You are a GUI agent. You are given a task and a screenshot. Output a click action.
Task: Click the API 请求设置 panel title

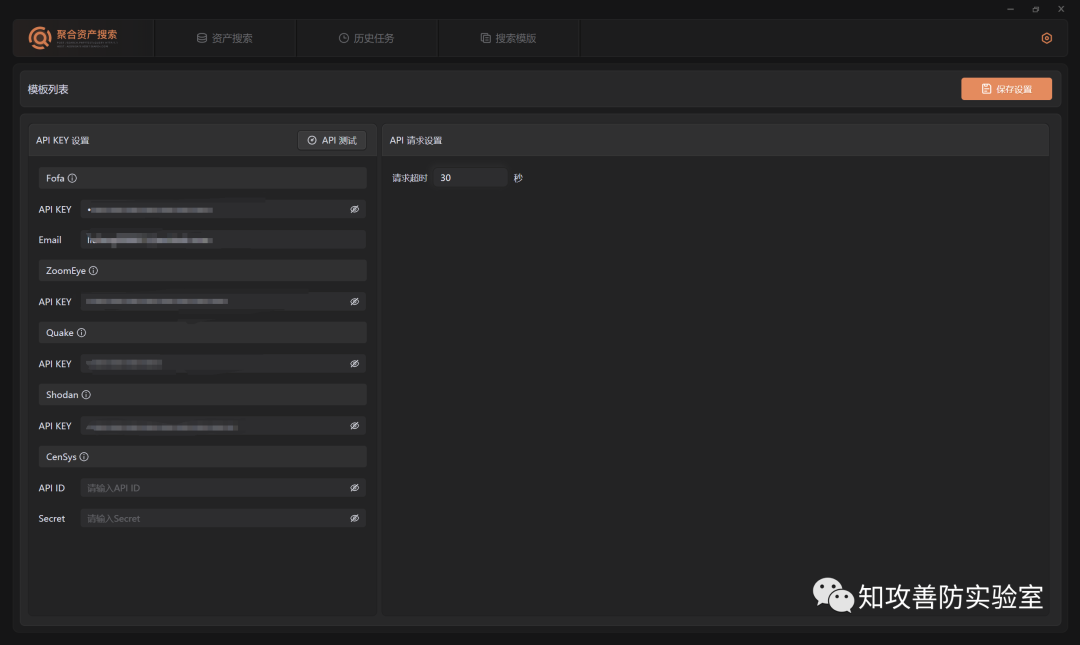[416, 141]
